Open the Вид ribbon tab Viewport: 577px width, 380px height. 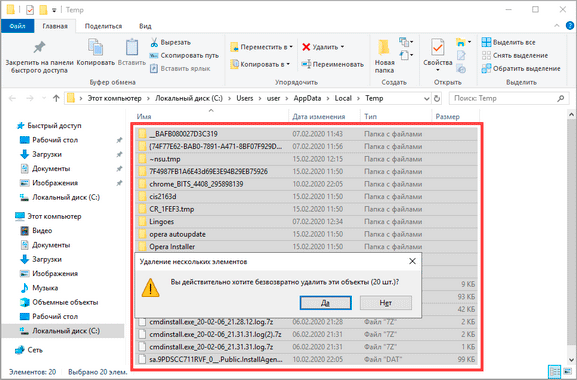coord(145,26)
